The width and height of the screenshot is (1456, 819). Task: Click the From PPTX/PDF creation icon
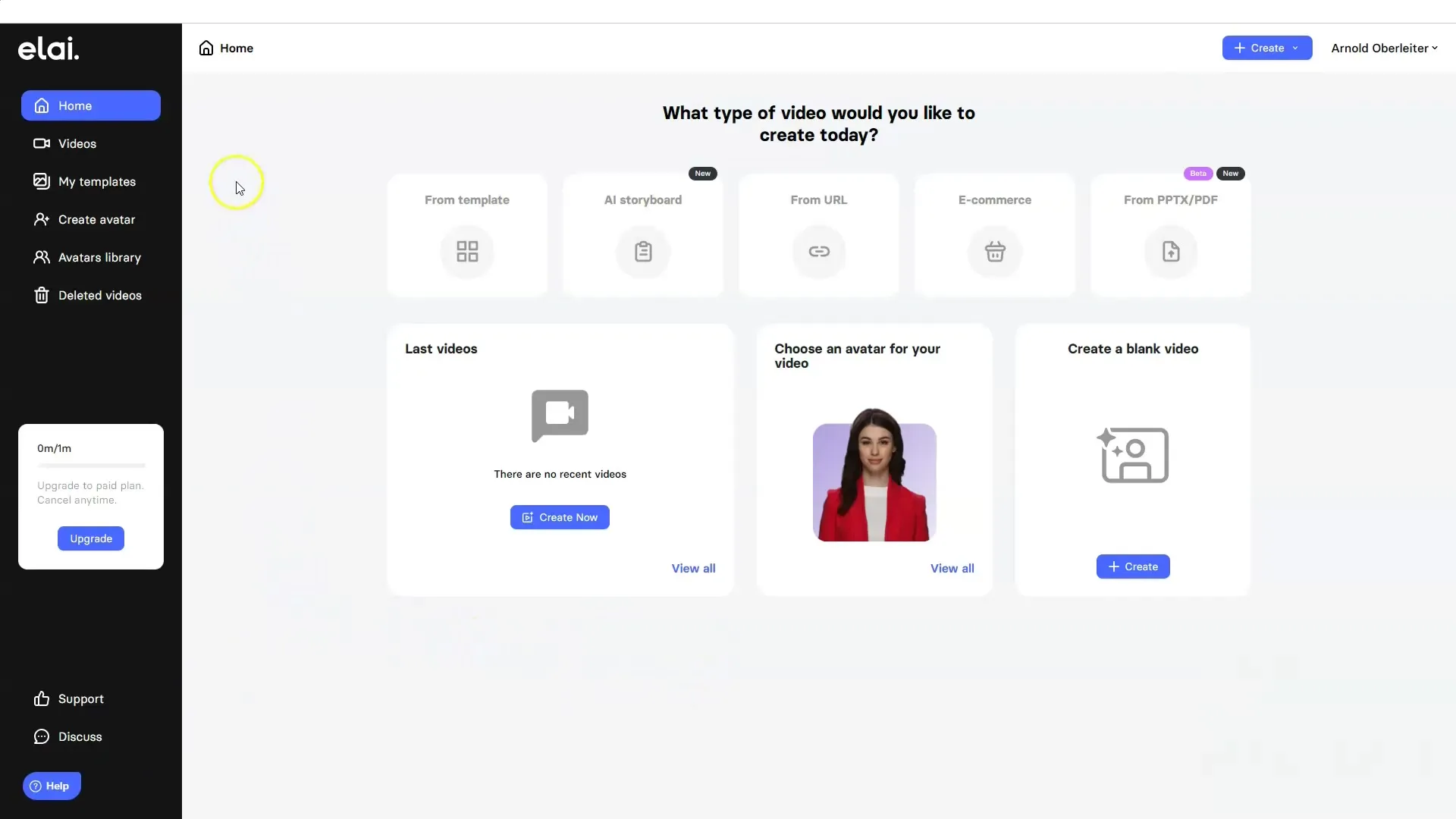point(1171,251)
